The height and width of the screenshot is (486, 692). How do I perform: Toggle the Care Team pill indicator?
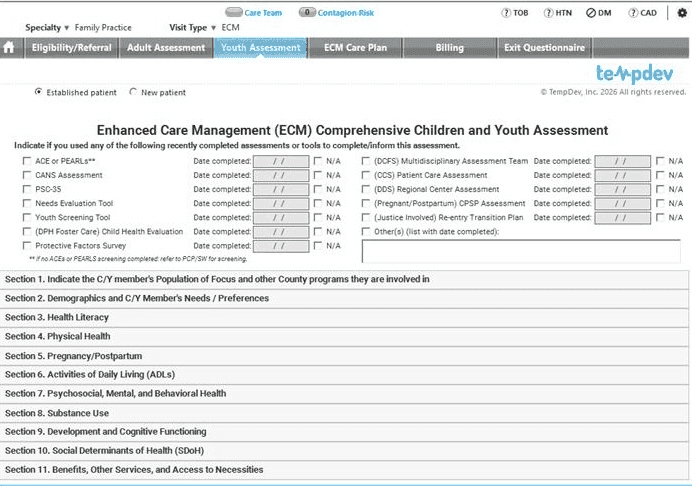[x=233, y=12]
